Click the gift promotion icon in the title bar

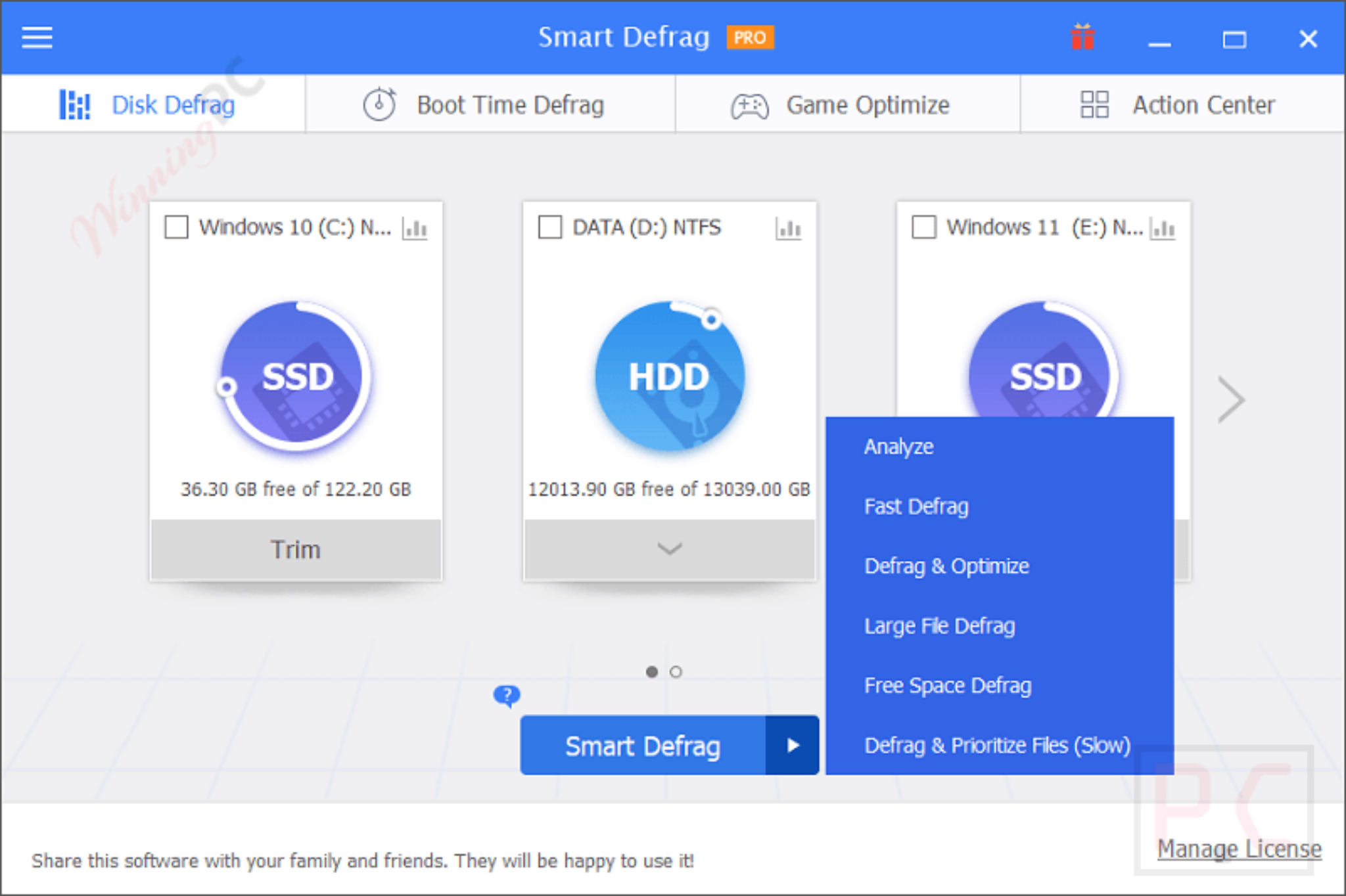(x=1082, y=37)
